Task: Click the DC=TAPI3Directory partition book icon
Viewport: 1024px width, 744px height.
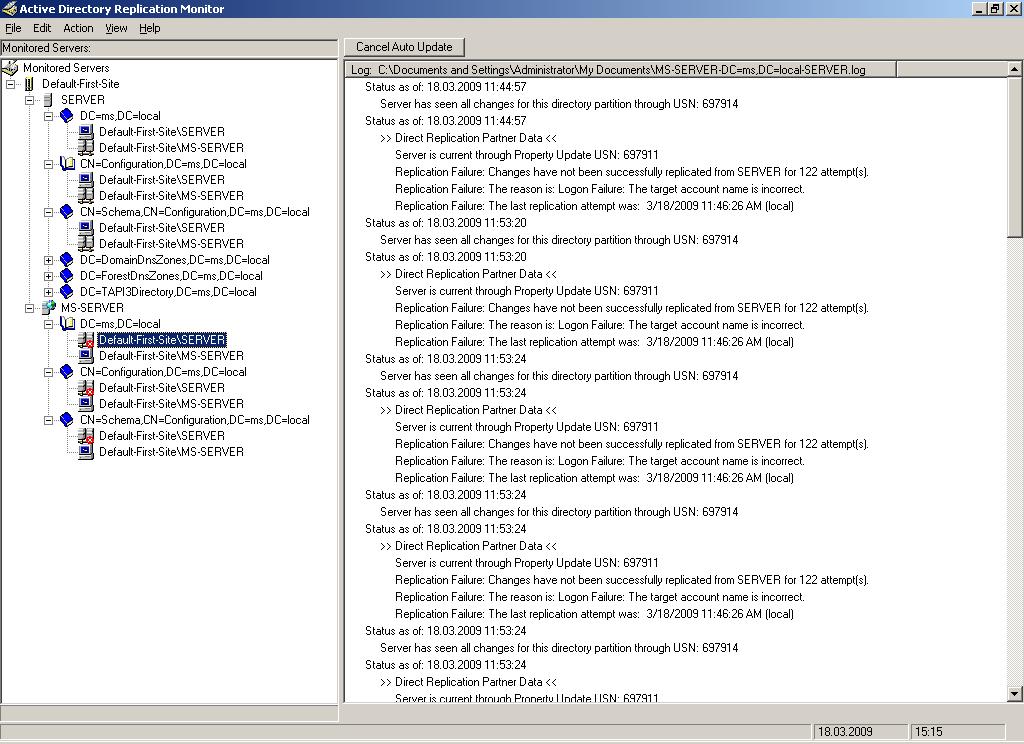Action: (67, 292)
